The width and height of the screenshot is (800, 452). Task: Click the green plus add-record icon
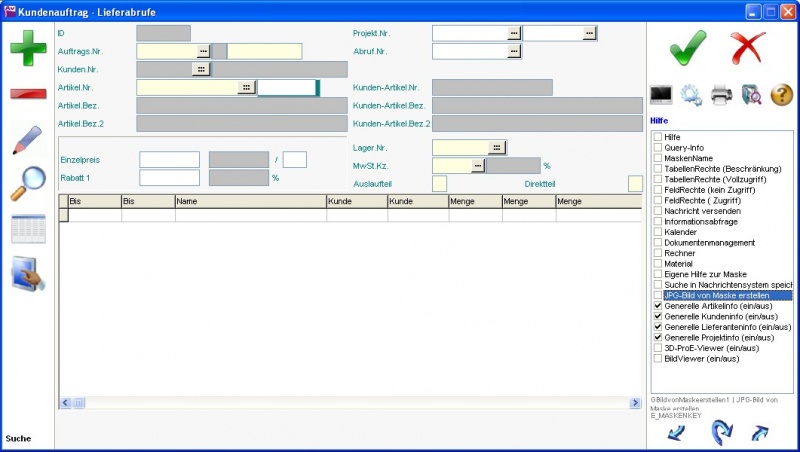pos(28,49)
